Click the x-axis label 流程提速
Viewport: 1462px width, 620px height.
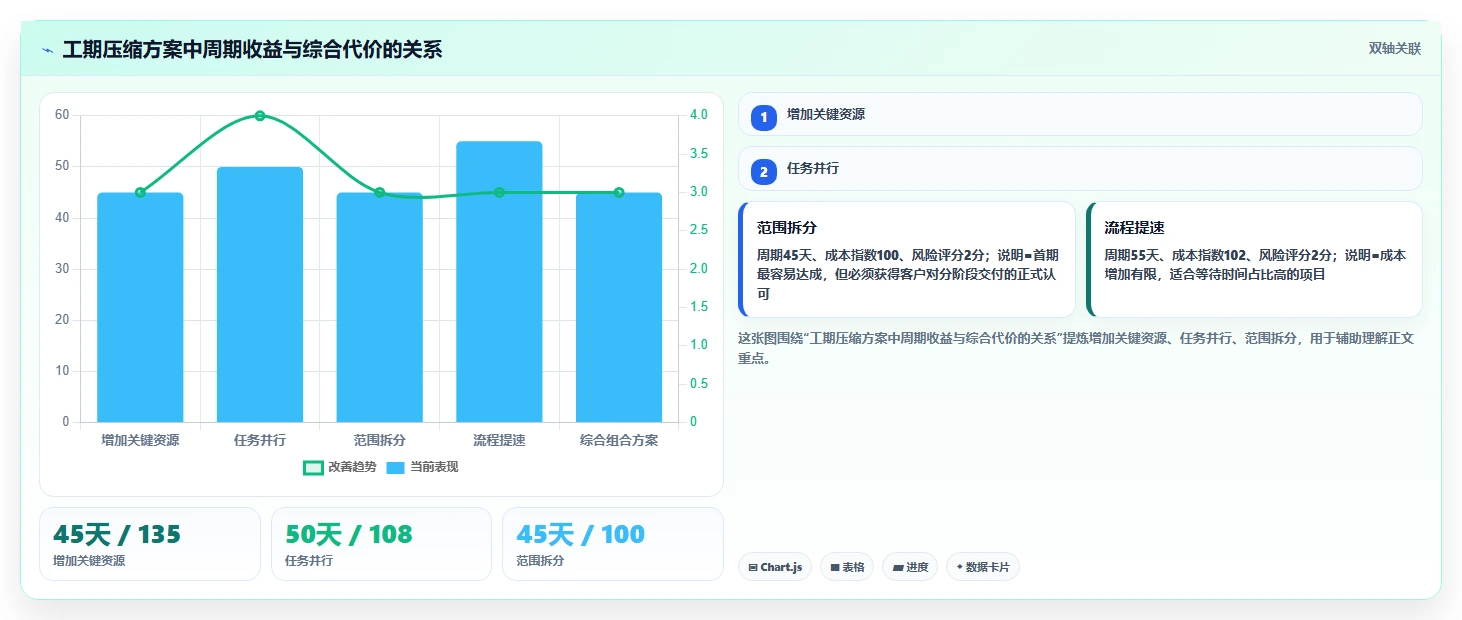click(x=499, y=440)
